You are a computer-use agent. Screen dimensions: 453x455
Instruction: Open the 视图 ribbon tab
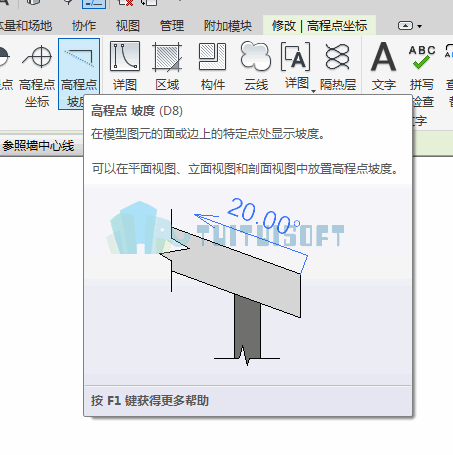click(128, 26)
